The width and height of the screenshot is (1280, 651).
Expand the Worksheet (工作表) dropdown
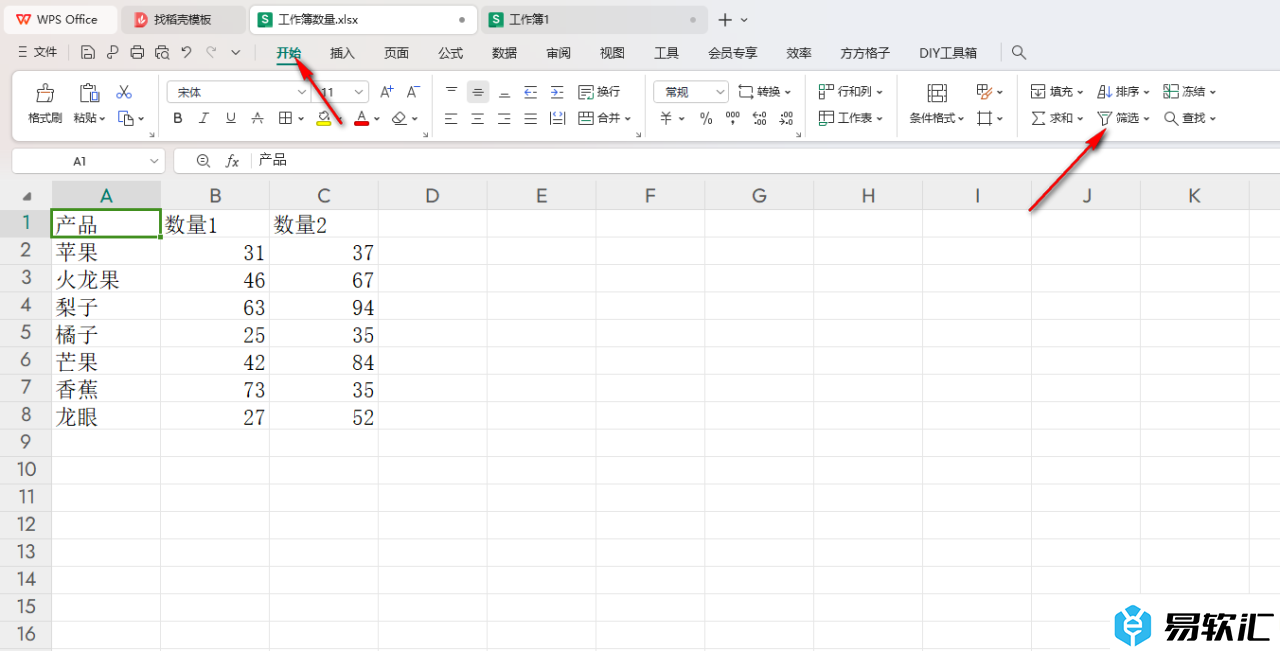tap(880, 119)
